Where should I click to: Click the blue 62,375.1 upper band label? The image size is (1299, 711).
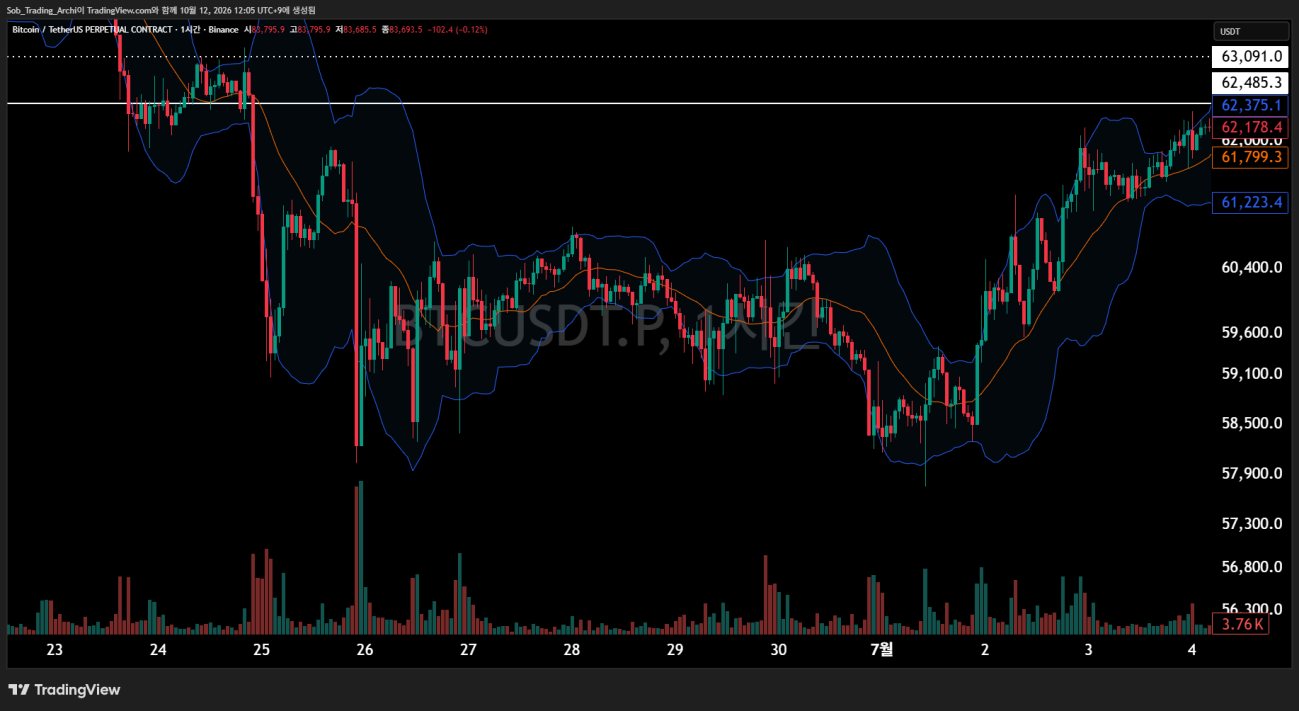click(x=1251, y=105)
